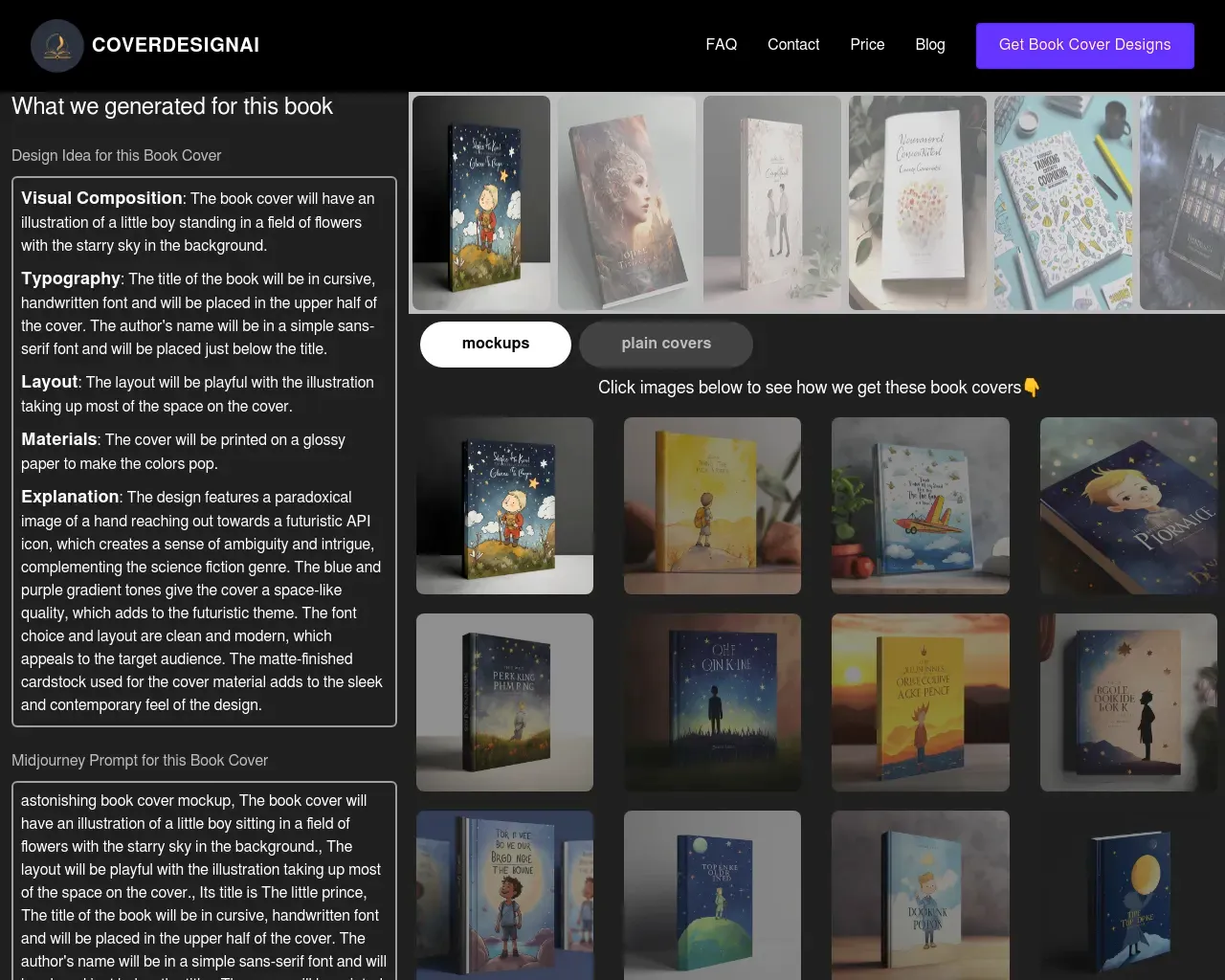Viewport: 1225px width, 980px height.
Task: Click inside the Midjourney prompt text box
Action: pos(204,880)
